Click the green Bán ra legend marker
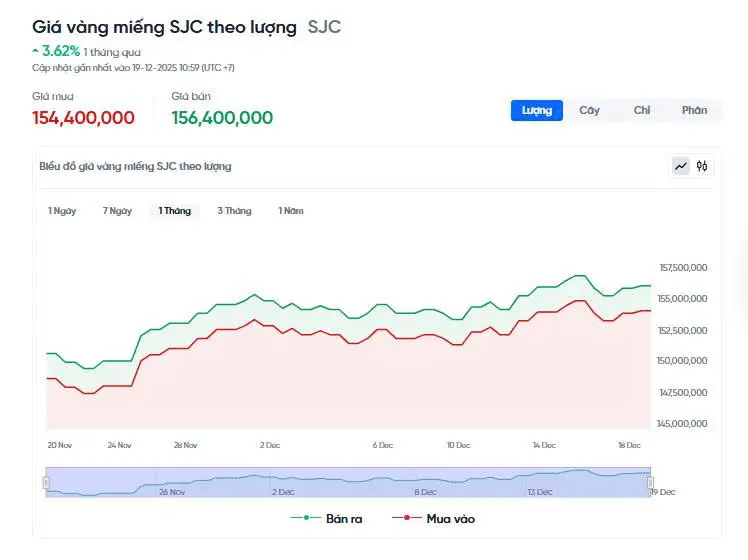 click(x=304, y=518)
